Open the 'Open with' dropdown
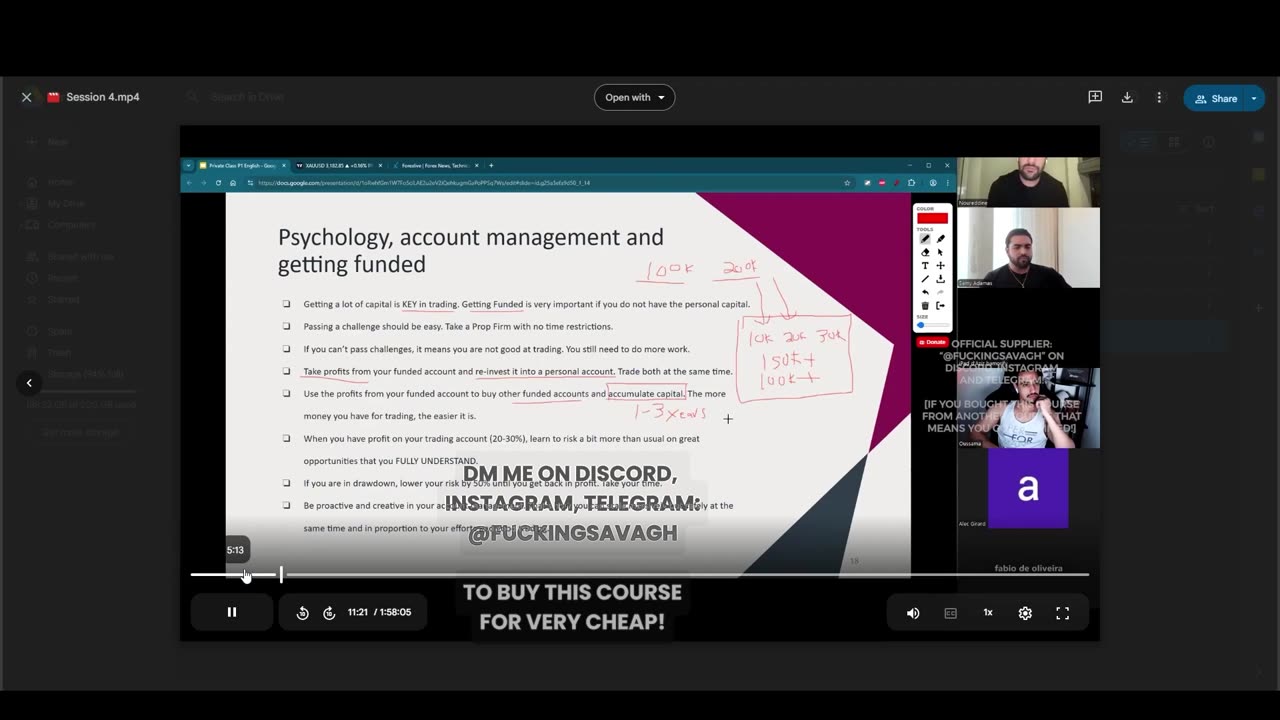The width and height of the screenshot is (1280, 720). [x=634, y=97]
